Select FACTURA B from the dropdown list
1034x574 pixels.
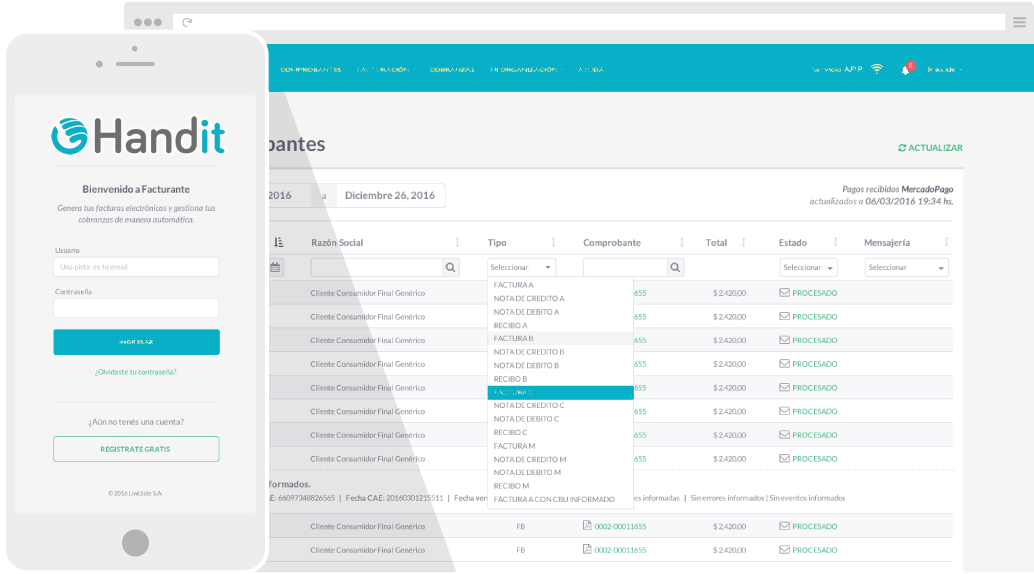513,339
